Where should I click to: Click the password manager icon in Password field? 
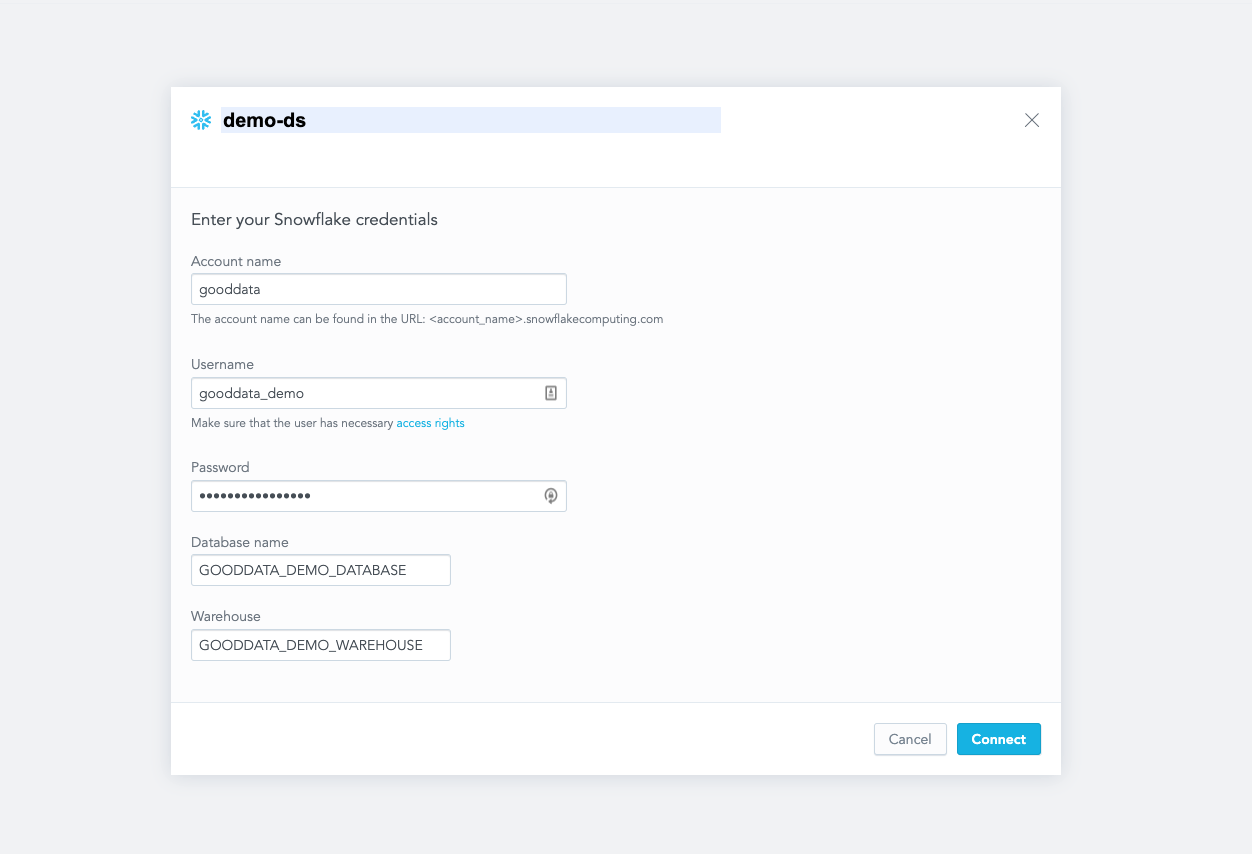(x=550, y=496)
